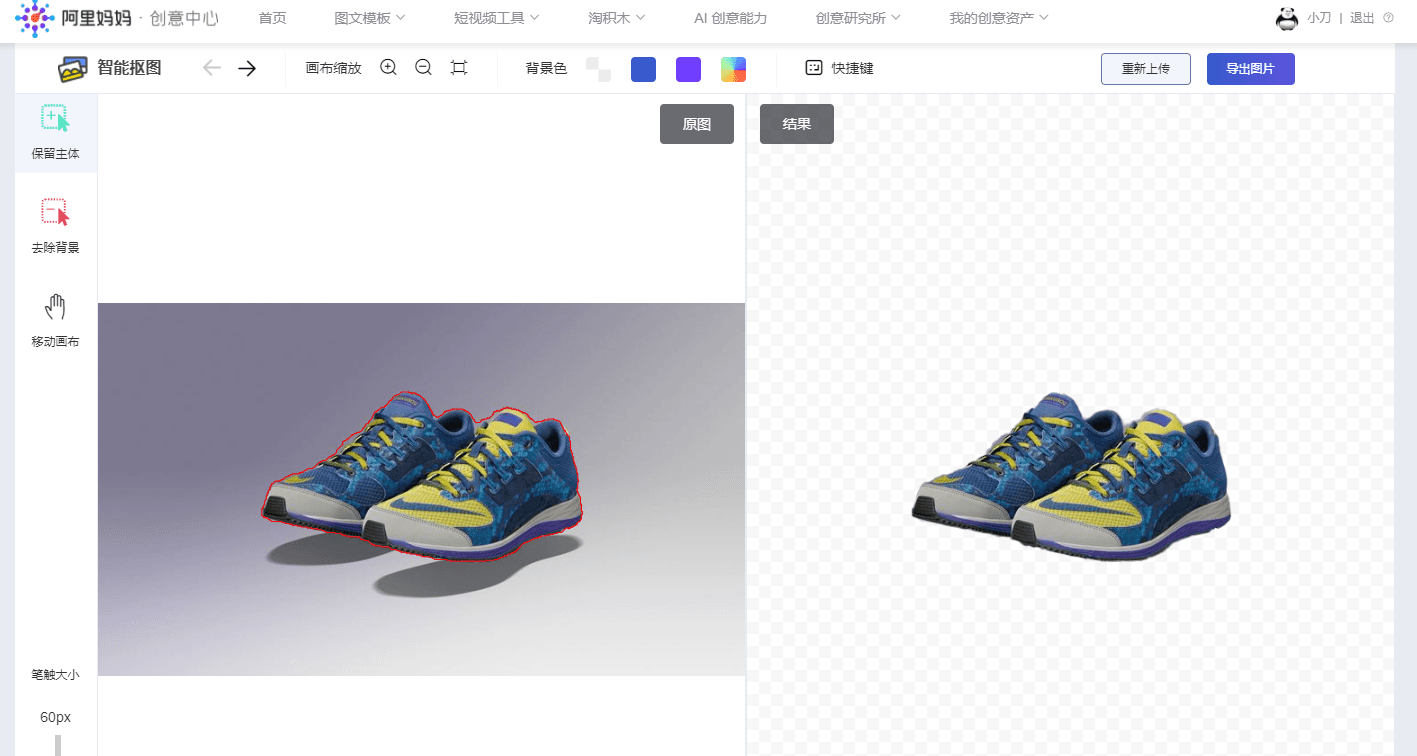The width and height of the screenshot is (1417, 756).
Task: Select the 去除背景 remove-background tool
Action: point(55,226)
